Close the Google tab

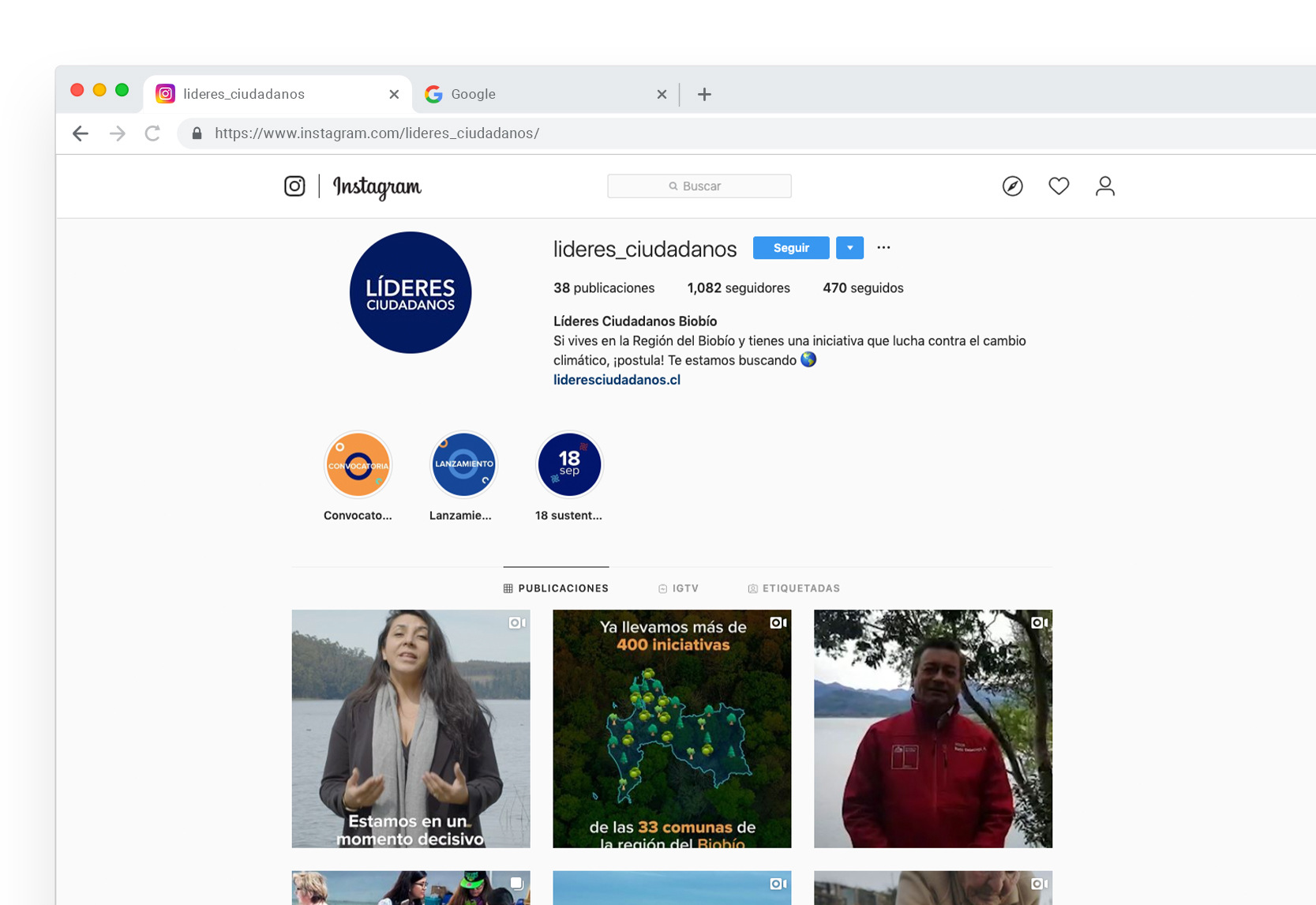[662, 95]
